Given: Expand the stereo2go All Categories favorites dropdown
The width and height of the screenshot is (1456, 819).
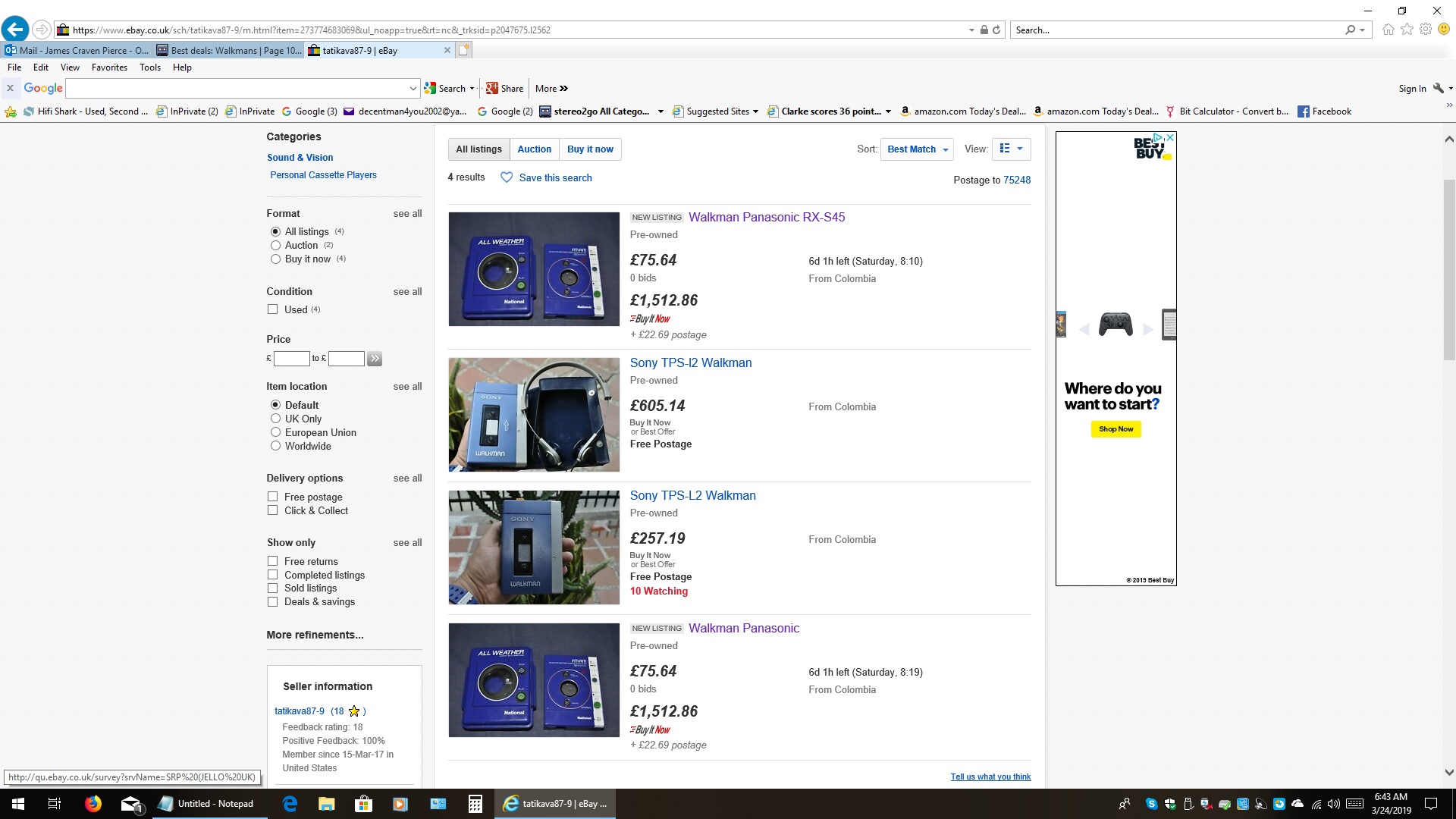Looking at the screenshot, I should coord(661,111).
